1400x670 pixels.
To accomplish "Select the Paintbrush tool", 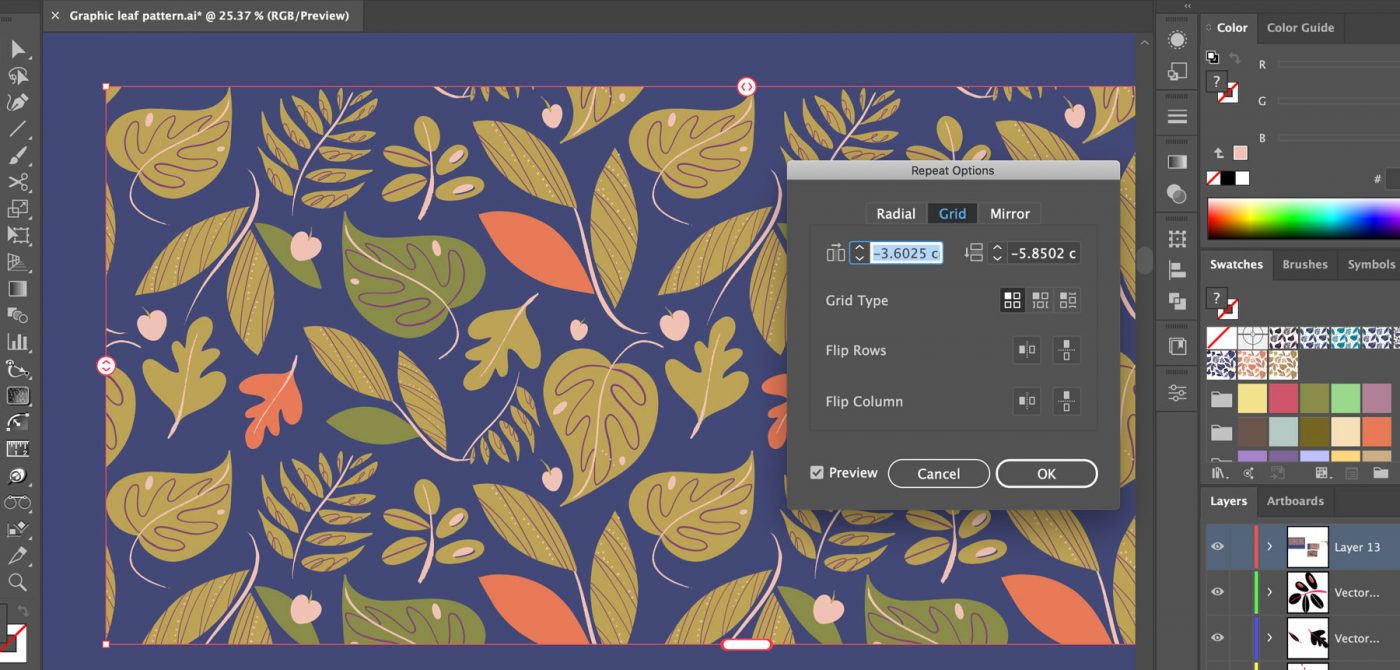I will [16, 155].
